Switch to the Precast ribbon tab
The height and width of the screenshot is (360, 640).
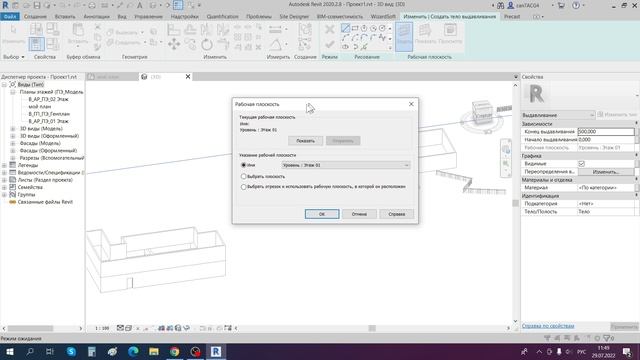coord(512,17)
